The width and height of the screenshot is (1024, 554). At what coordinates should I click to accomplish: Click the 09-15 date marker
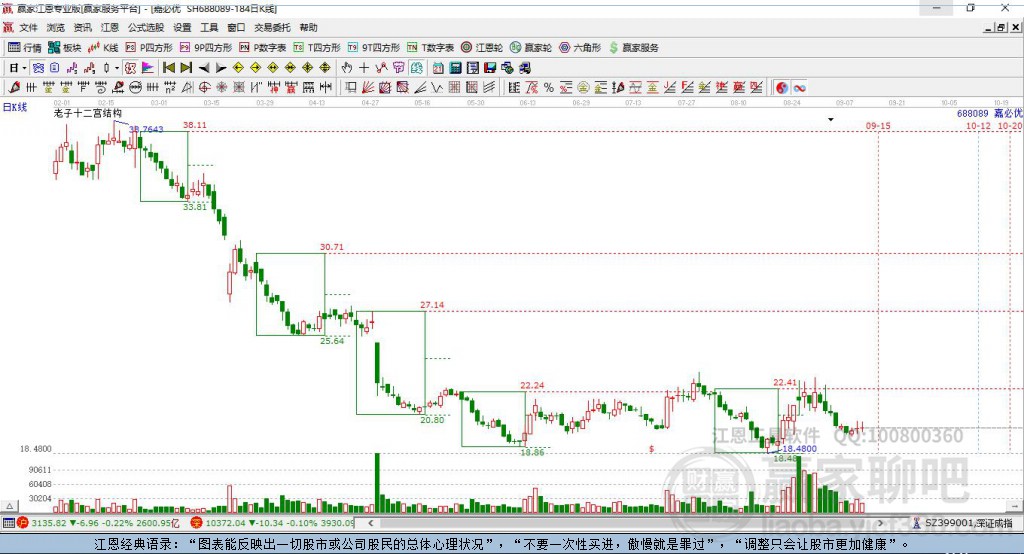coord(878,125)
